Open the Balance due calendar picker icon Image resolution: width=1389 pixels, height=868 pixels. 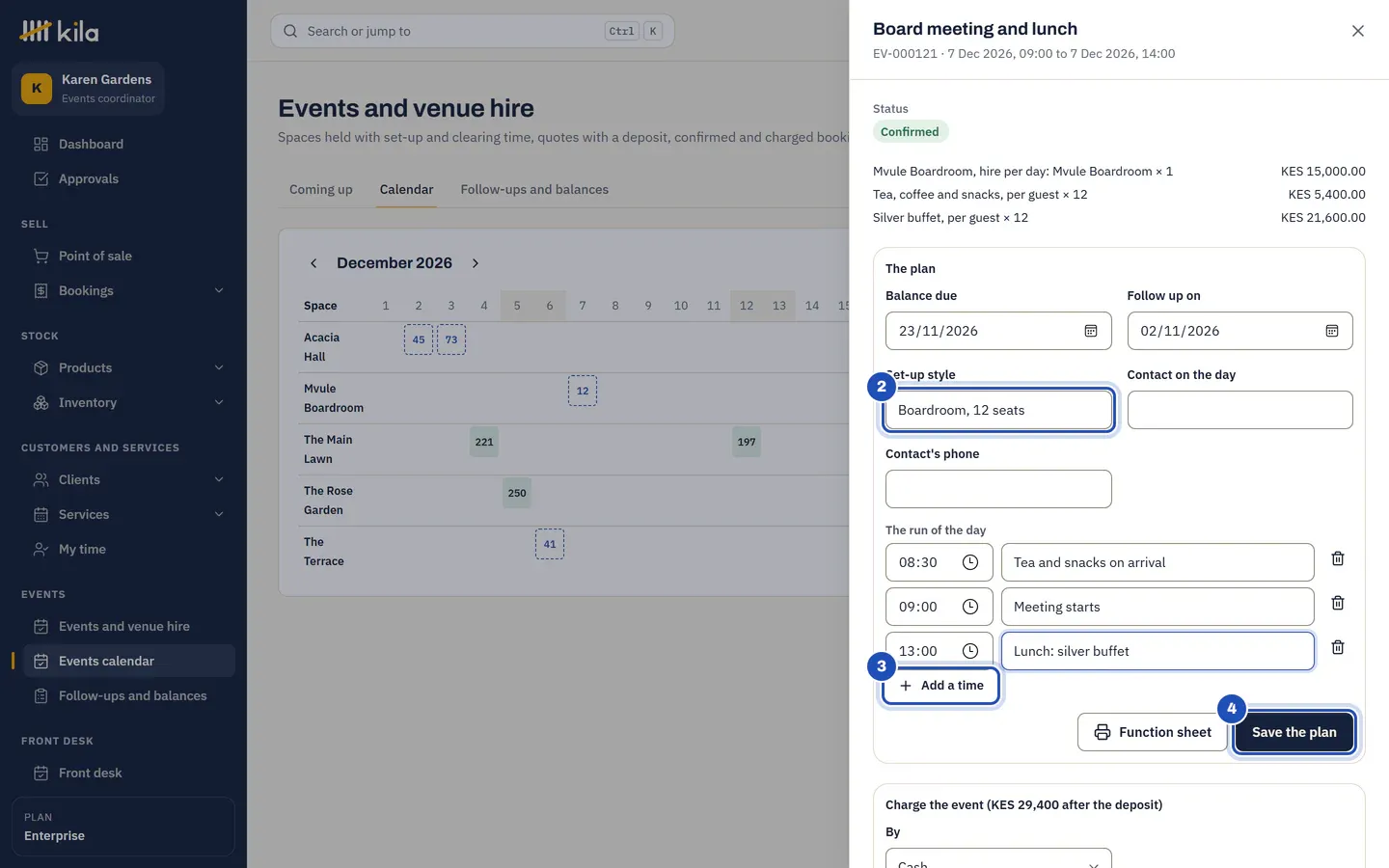pyautogui.click(x=1091, y=331)
